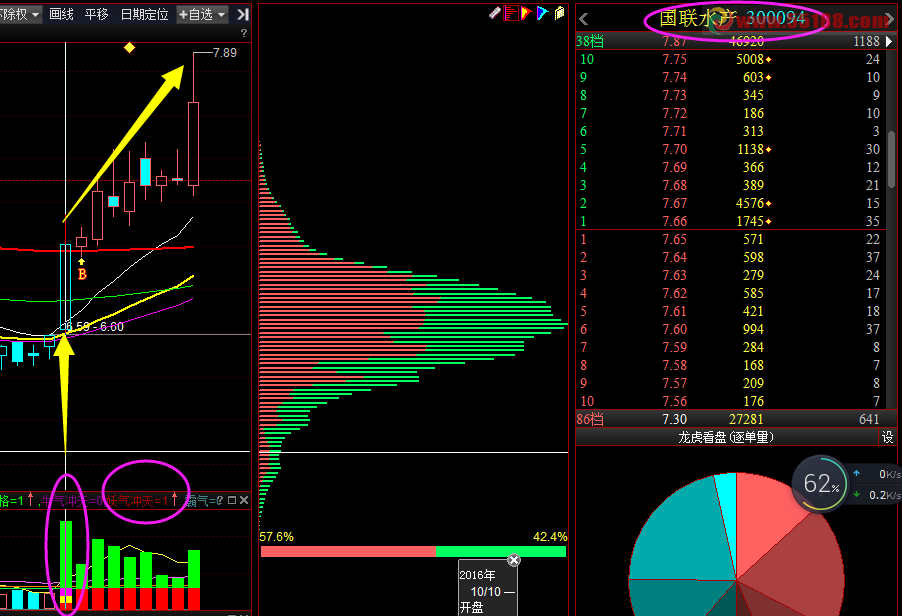Click the yellow diamond marker above candles
Image resolution: width=902 pixels, height=616 pixels.
[129, 47]
